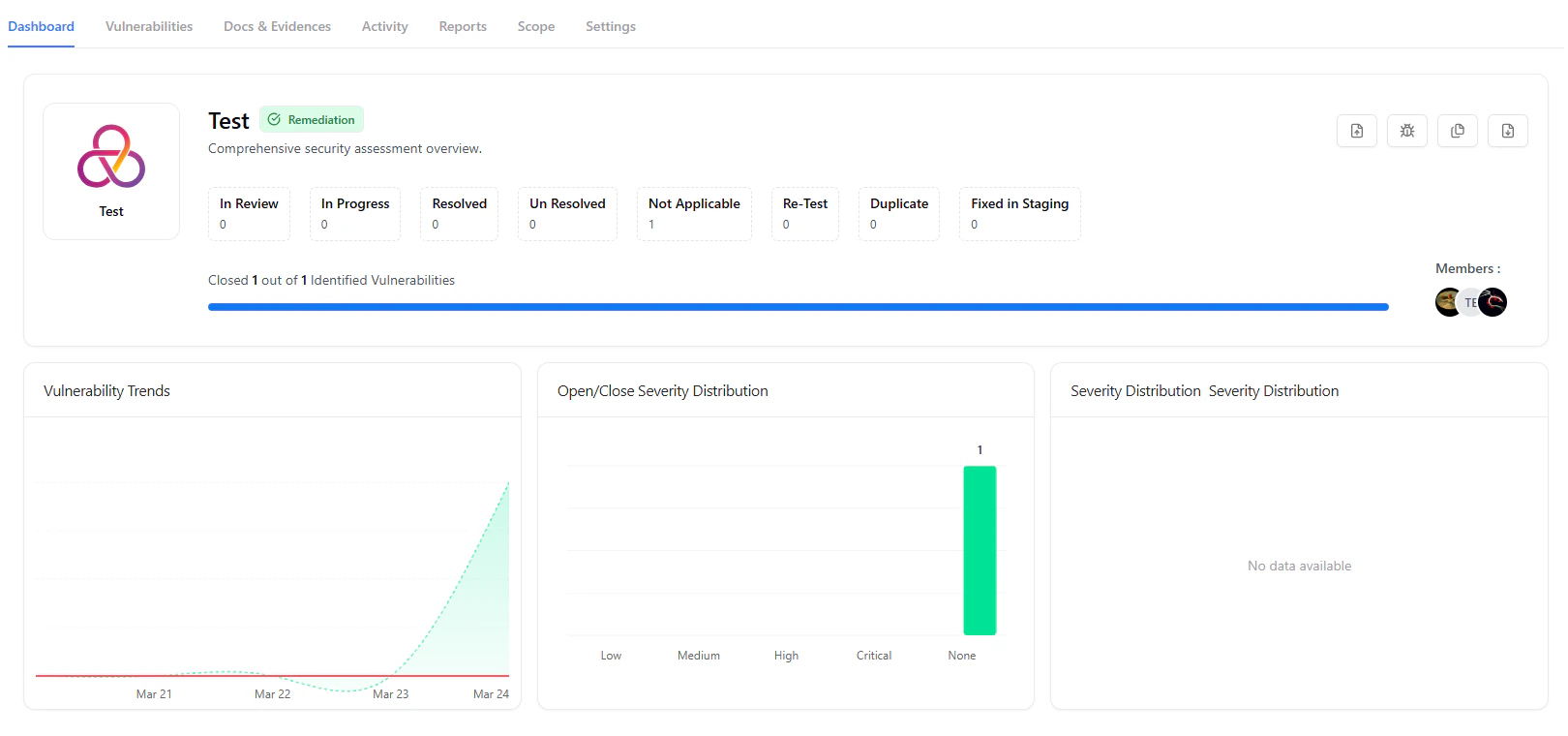1568x736 pixels.
Task: Click the "High" severity axis label
Action: pyautogui.click(x=786, y=656)
